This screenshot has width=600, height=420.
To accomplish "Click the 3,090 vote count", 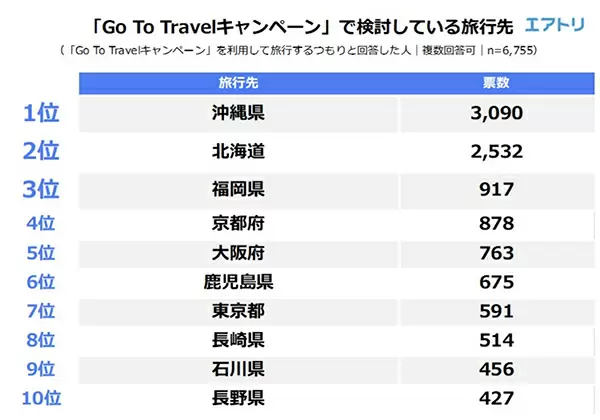I will click(x=496, y=113).
